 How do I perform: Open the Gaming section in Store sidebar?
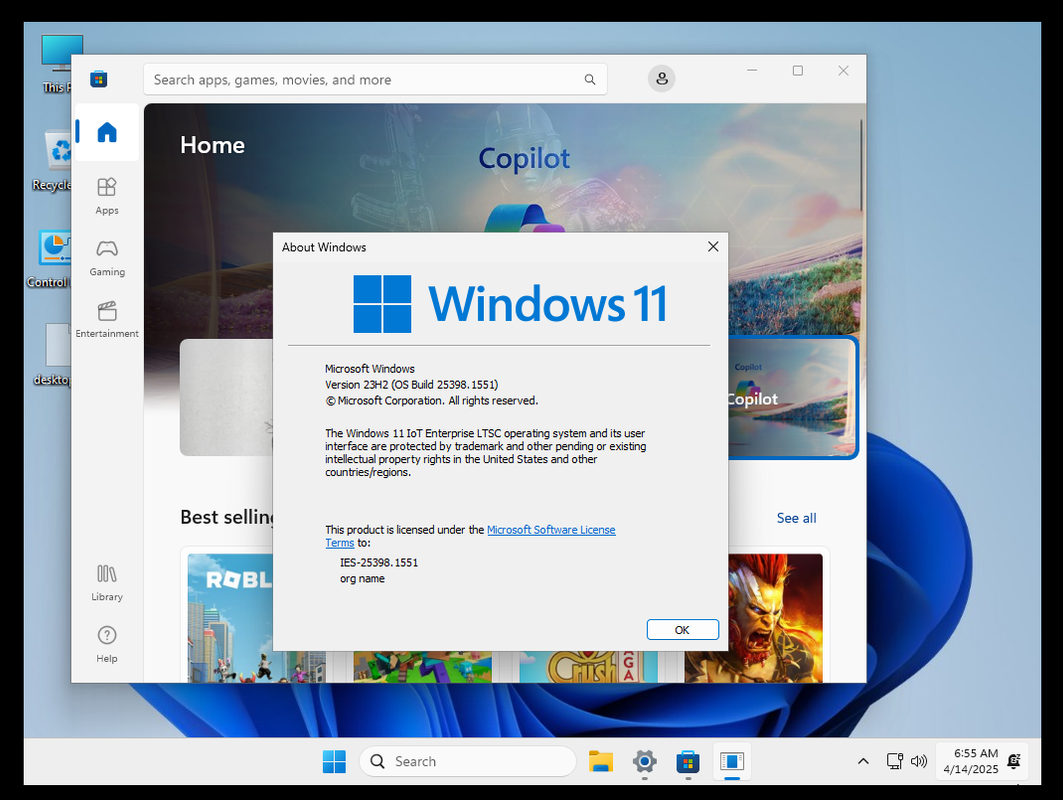(x=106, y=258)
